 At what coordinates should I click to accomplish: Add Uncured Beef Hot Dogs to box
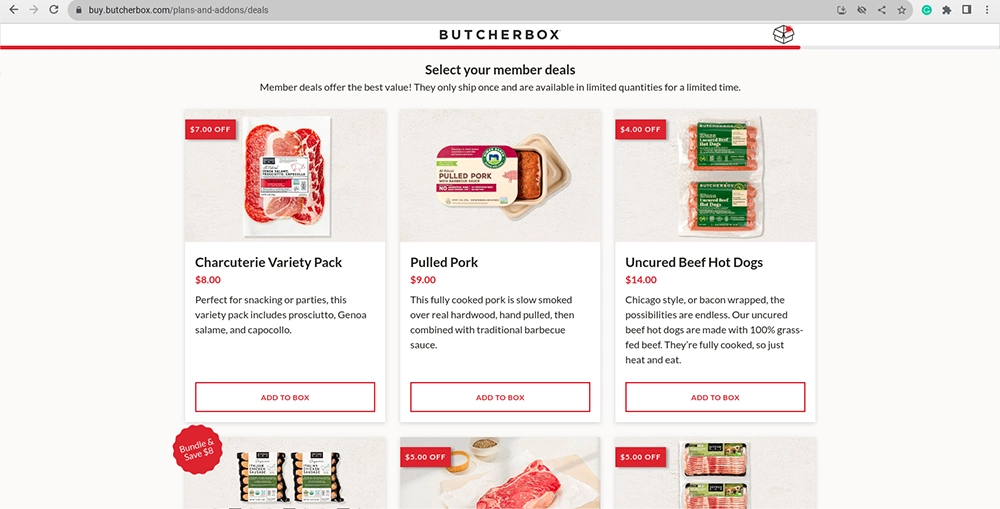click(x=715, y=397)
